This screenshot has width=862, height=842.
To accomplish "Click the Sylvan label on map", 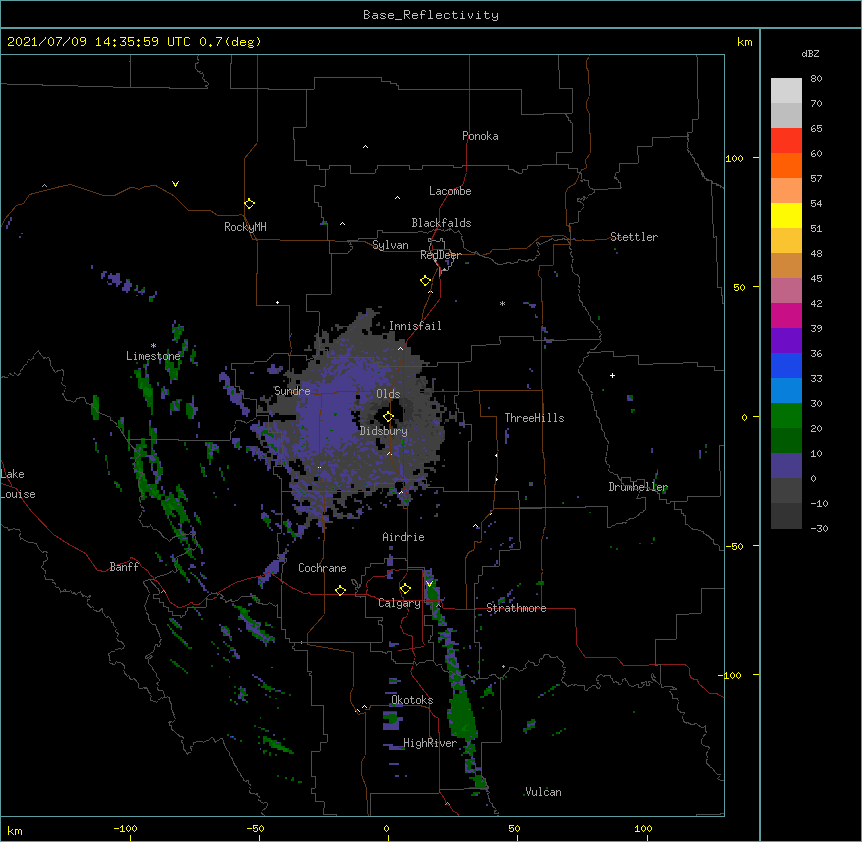I will point(390,245).
